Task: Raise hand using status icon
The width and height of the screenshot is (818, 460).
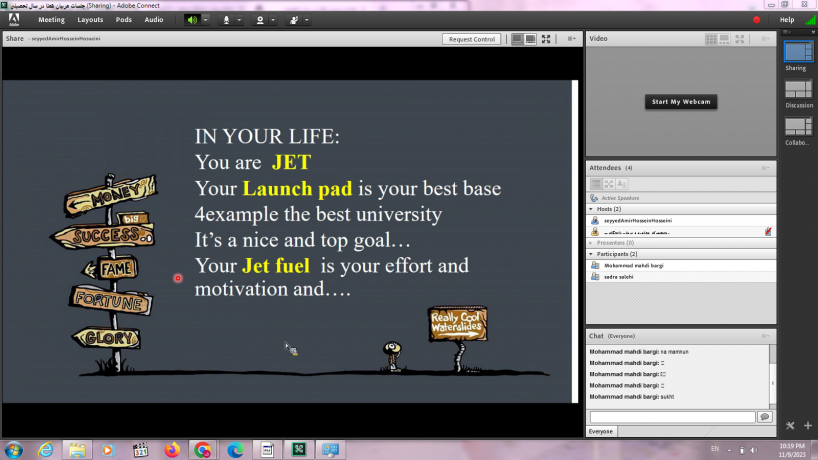Action: pos(294,20)
